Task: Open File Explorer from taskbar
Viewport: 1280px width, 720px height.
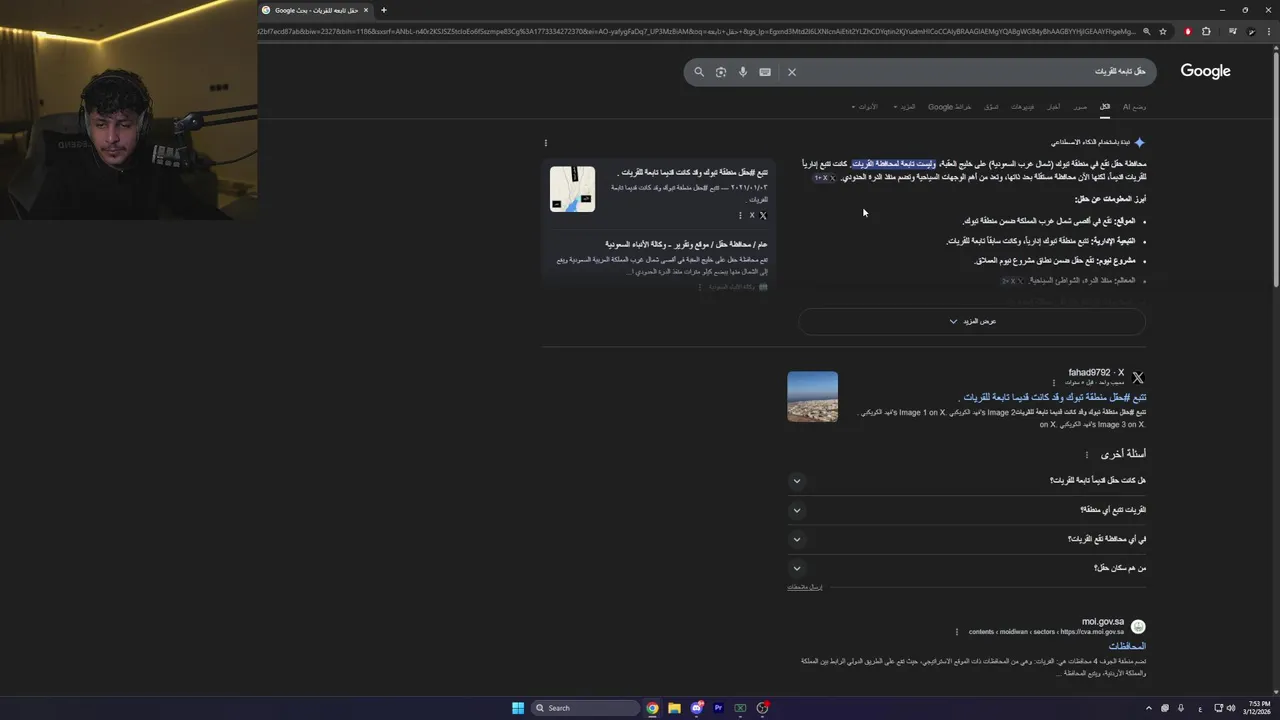Action: tap(674, 708)
